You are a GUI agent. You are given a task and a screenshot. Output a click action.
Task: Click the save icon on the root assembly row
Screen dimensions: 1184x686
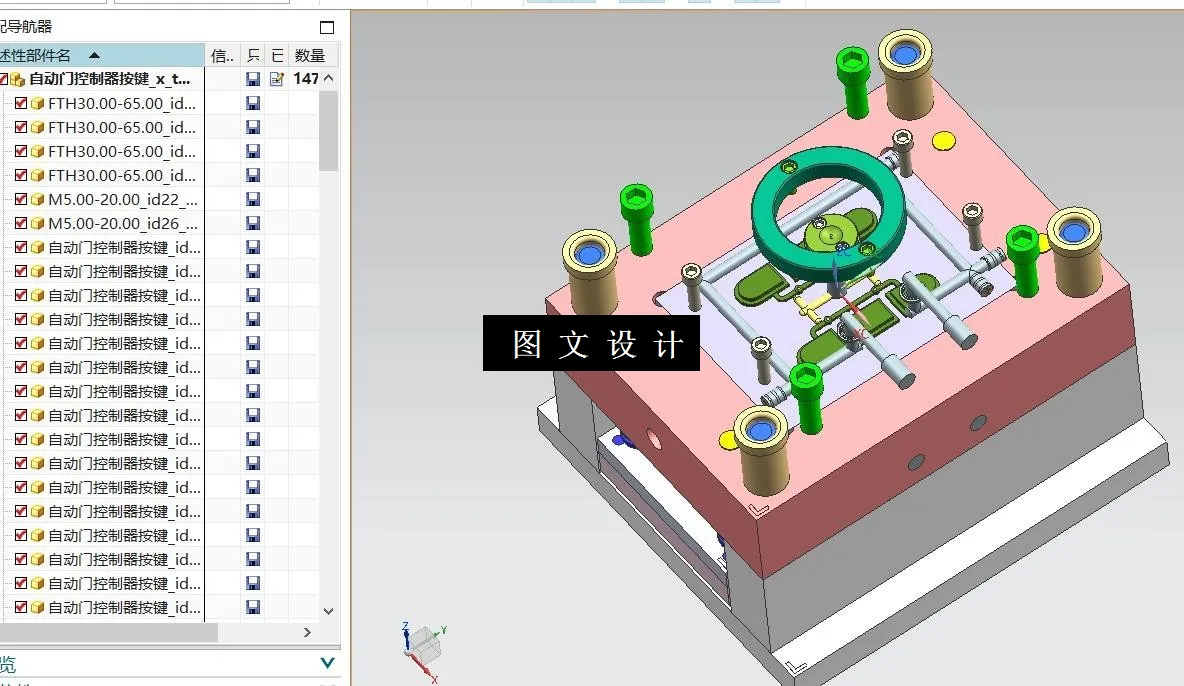[253, 78]
